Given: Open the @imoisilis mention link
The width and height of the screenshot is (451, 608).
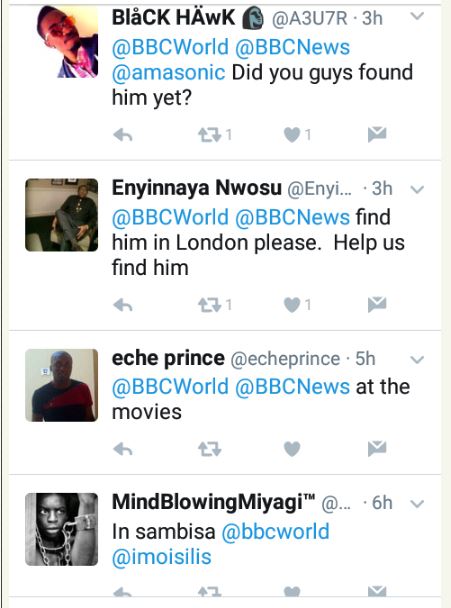Looking at the screenshot, I should (161, 557).
